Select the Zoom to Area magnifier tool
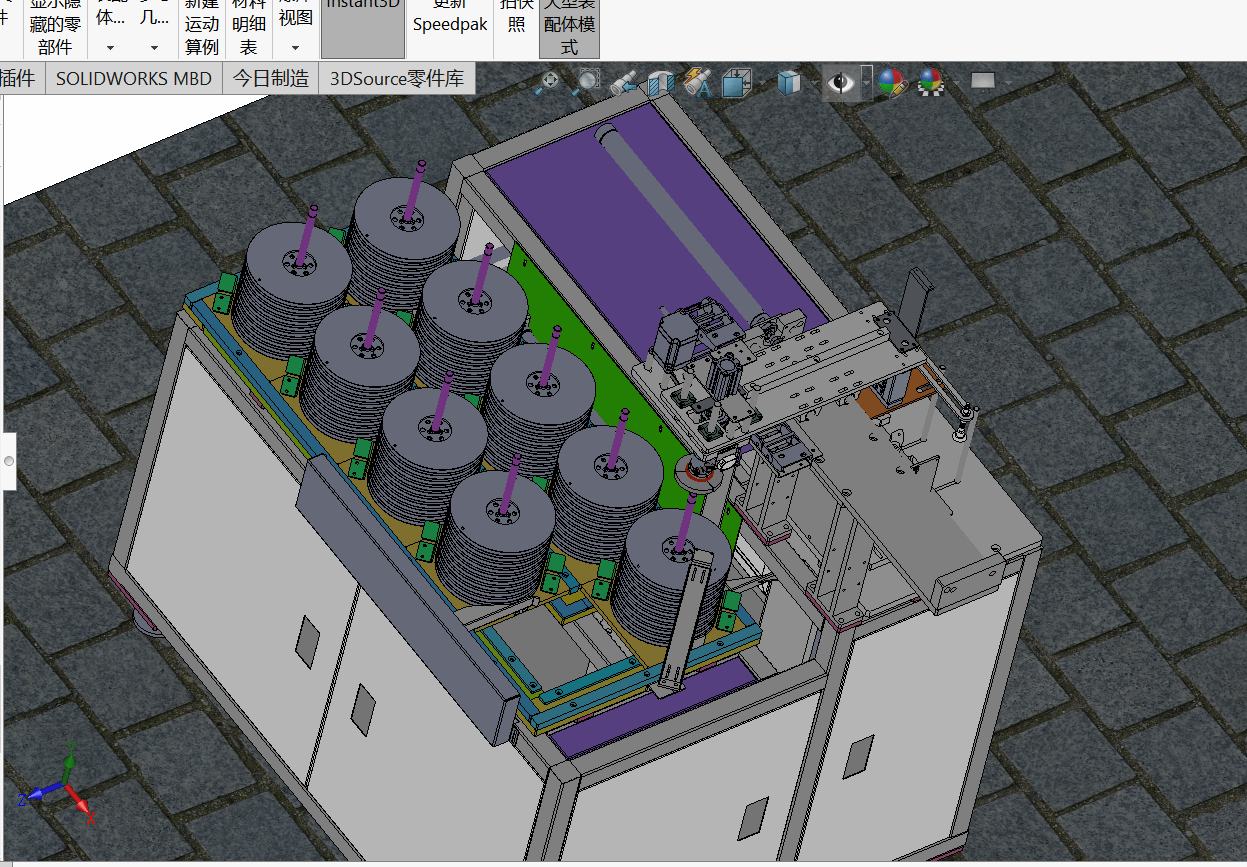This screenshot has height=867, width=1247. (585, 83)
